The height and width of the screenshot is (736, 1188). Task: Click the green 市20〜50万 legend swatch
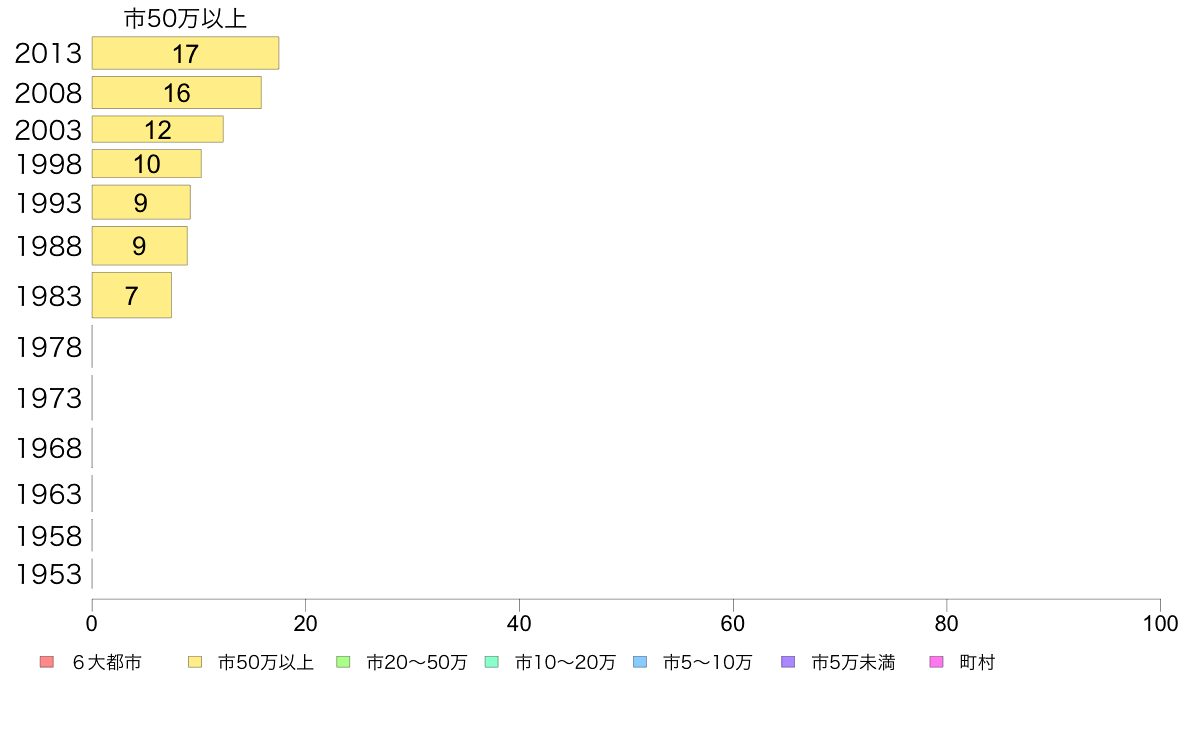click(343, 662)
